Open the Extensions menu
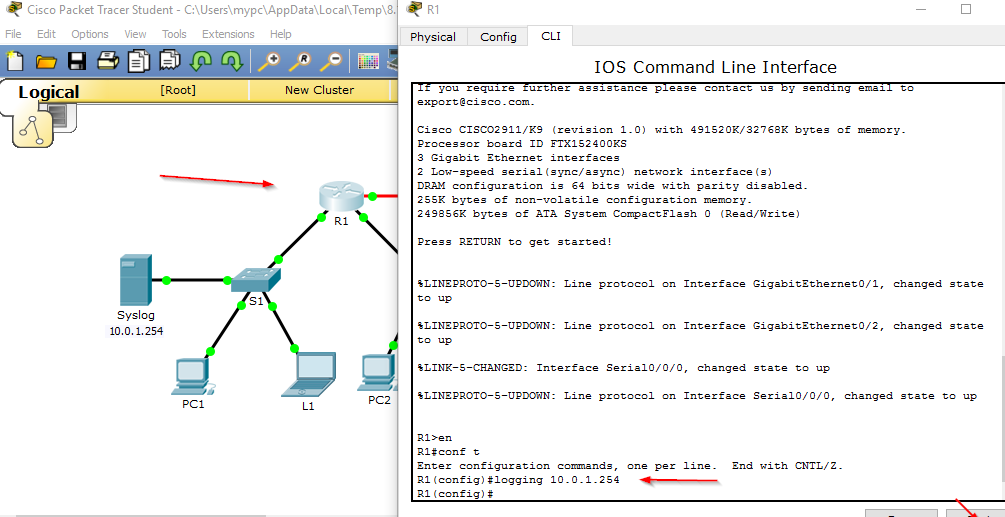The image size is (1005, 517). pyautogui.click(x=228, y=34)
